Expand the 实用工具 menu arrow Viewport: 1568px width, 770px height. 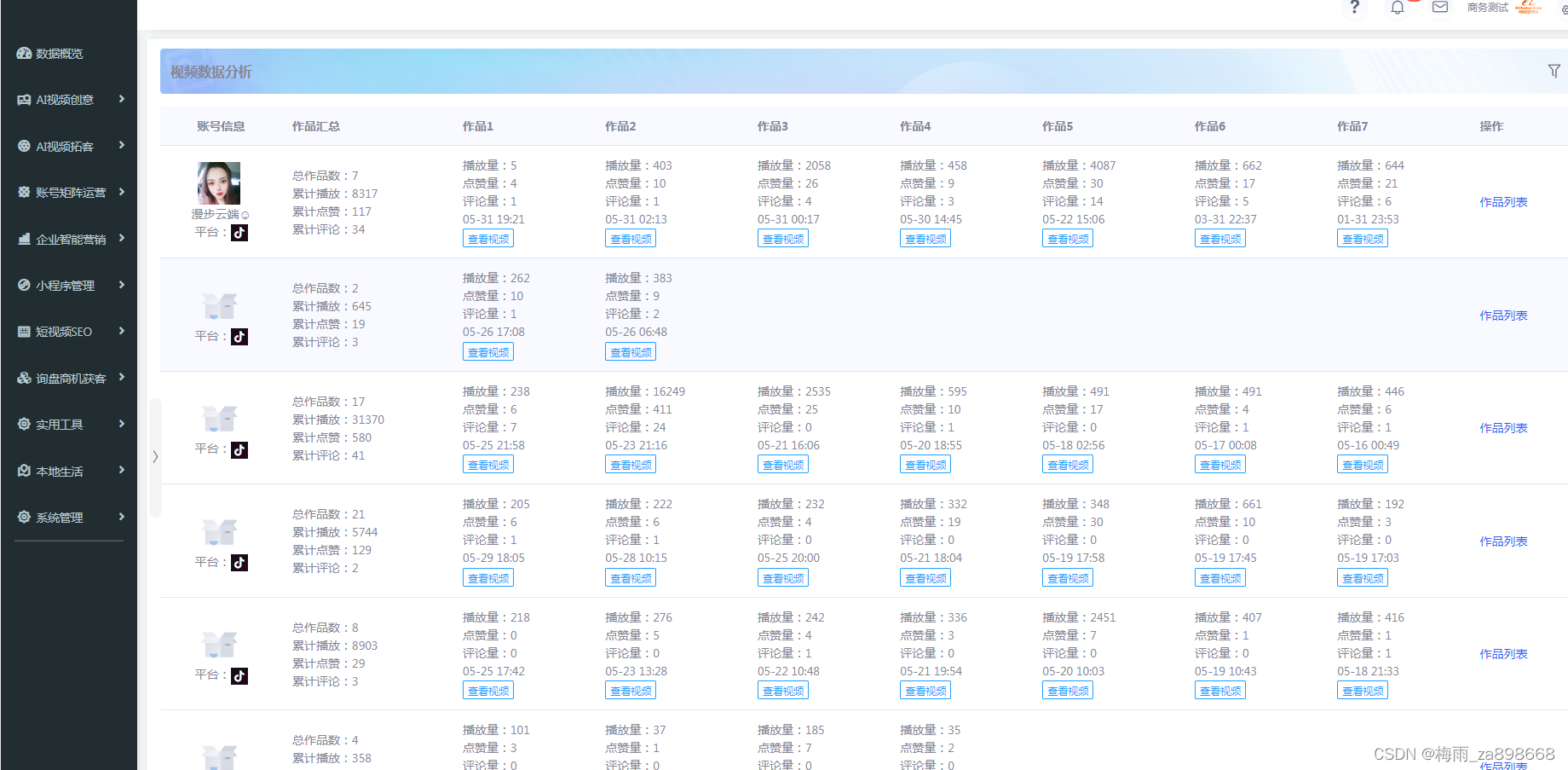point(122,424)
